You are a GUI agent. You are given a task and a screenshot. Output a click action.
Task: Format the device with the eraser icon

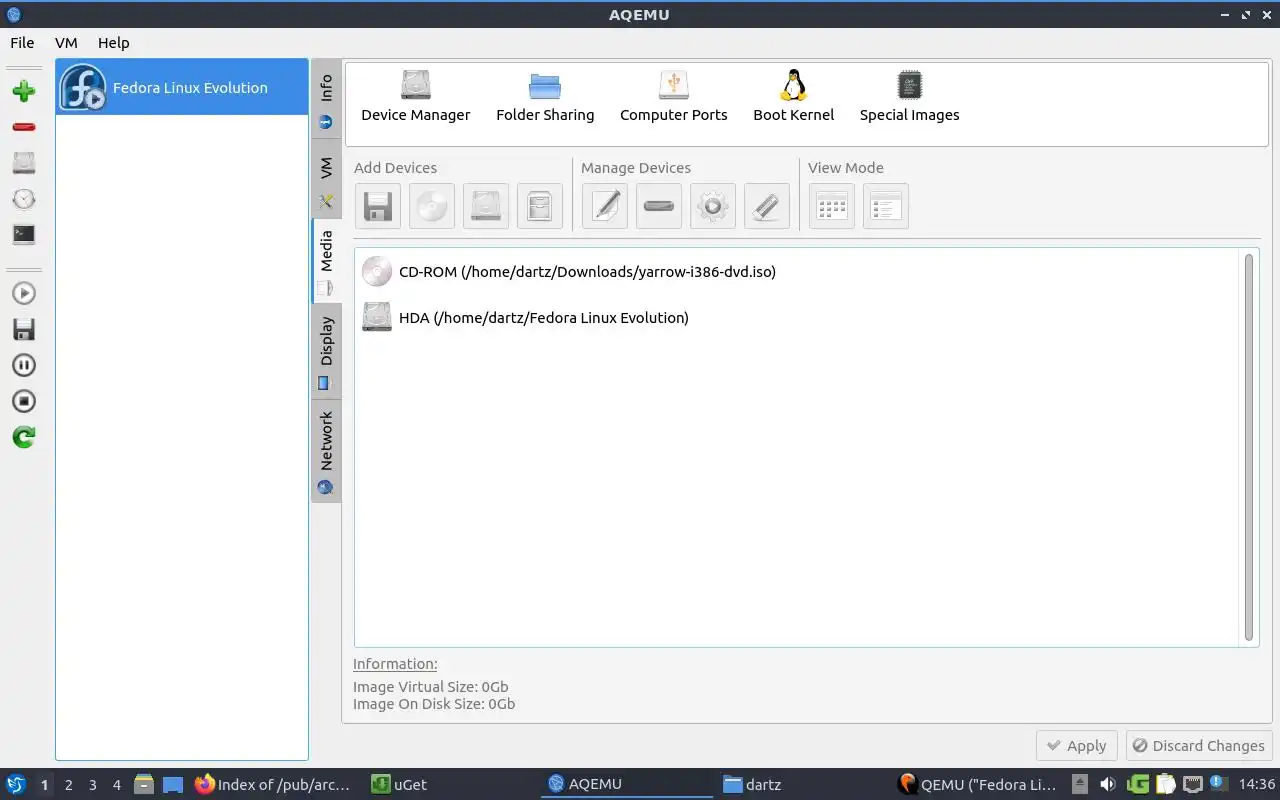tap(767, 206)
